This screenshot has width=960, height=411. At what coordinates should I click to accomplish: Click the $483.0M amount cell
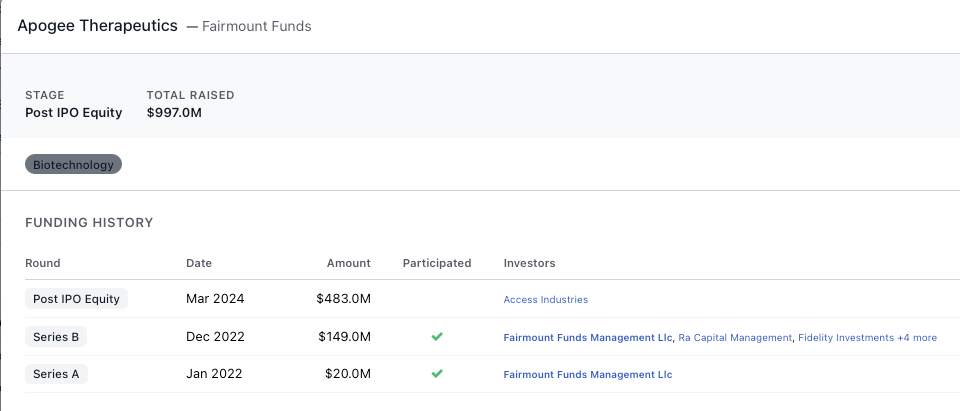pos(343,298)
